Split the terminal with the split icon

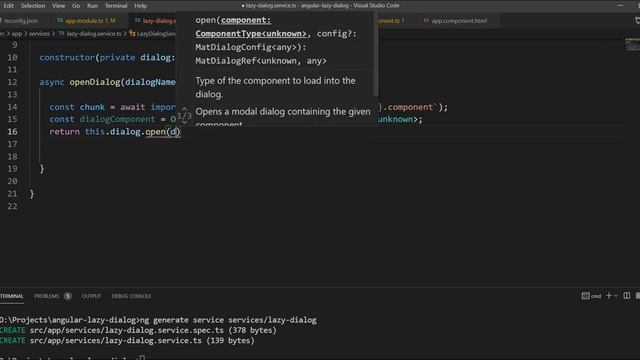[x=627, y=296]
